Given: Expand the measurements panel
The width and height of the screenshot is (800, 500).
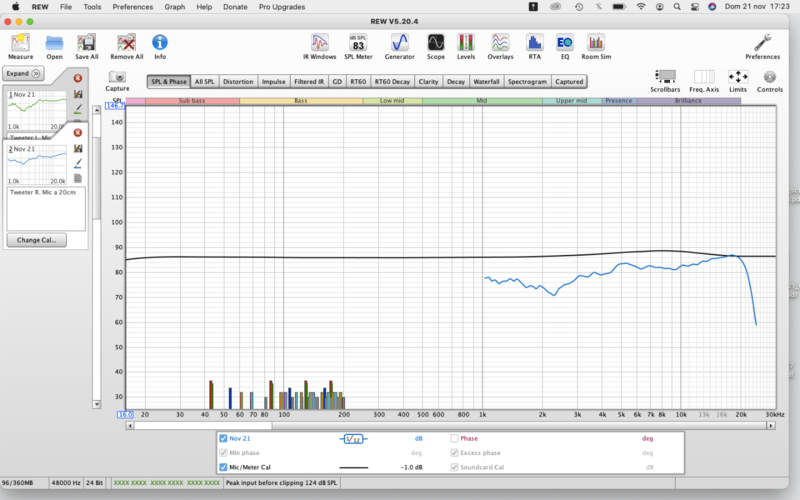Looking at the screenshot, I should tap(22, 73).
